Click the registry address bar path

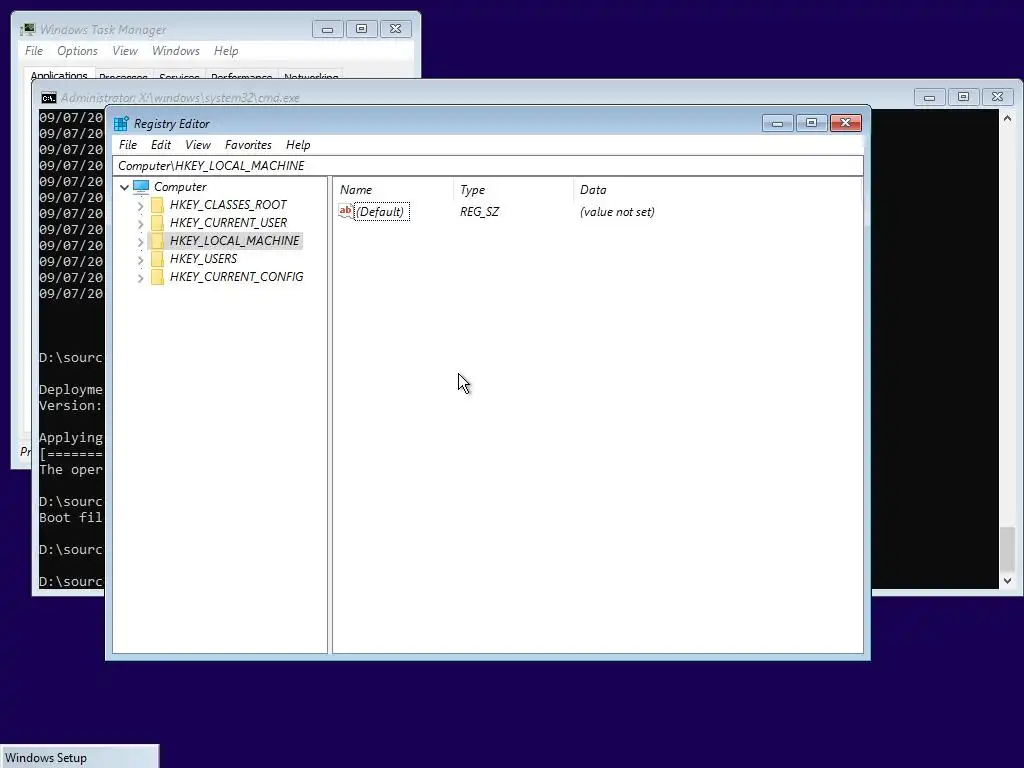click(487, 166)
